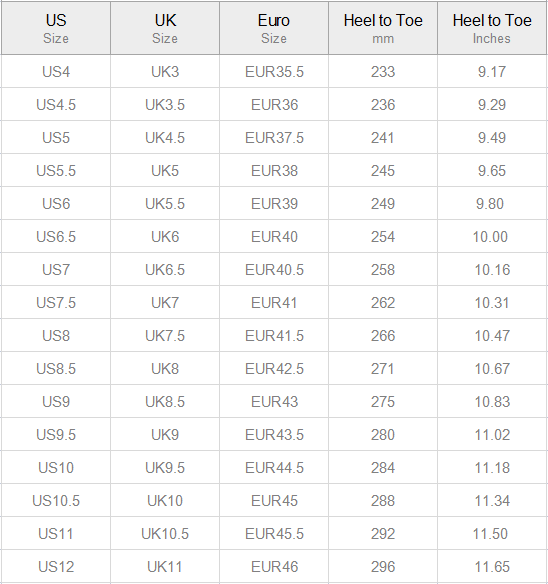Select the 266 mm cell
Image resolution: width=548 pixels, height=584 pixels.
tap(383, 336)
